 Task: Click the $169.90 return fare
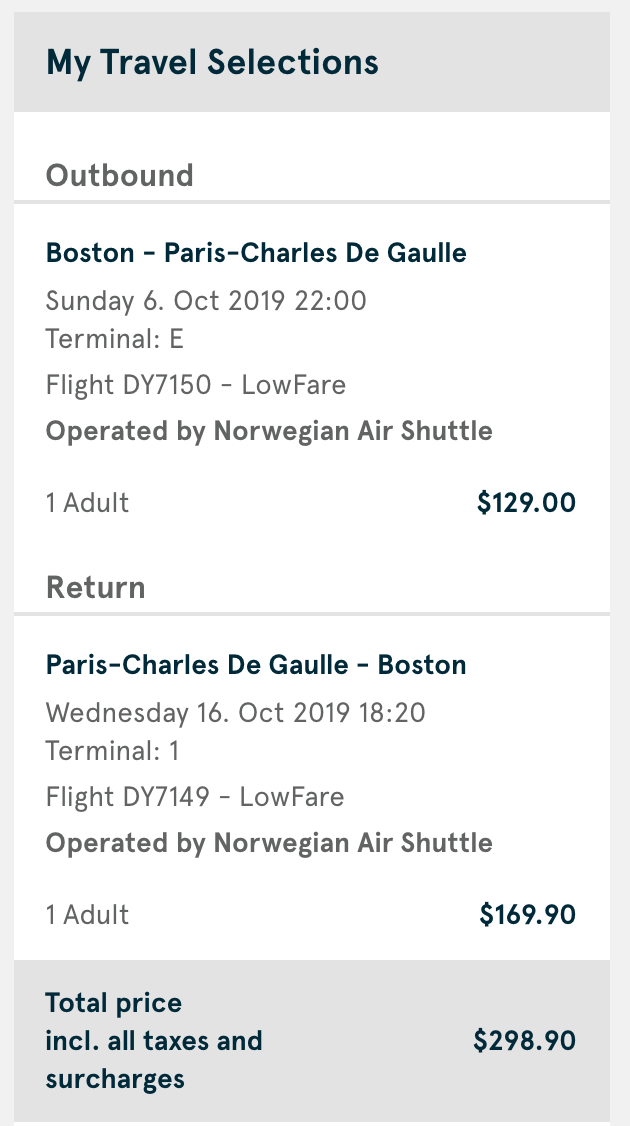point(527,914)
